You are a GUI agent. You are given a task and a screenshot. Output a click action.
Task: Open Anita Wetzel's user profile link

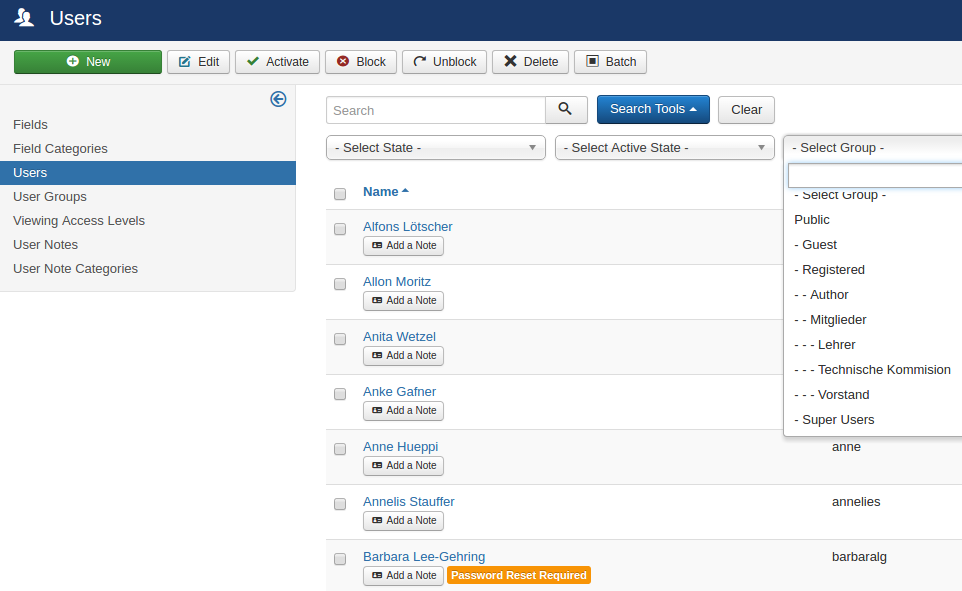[399, 337]
